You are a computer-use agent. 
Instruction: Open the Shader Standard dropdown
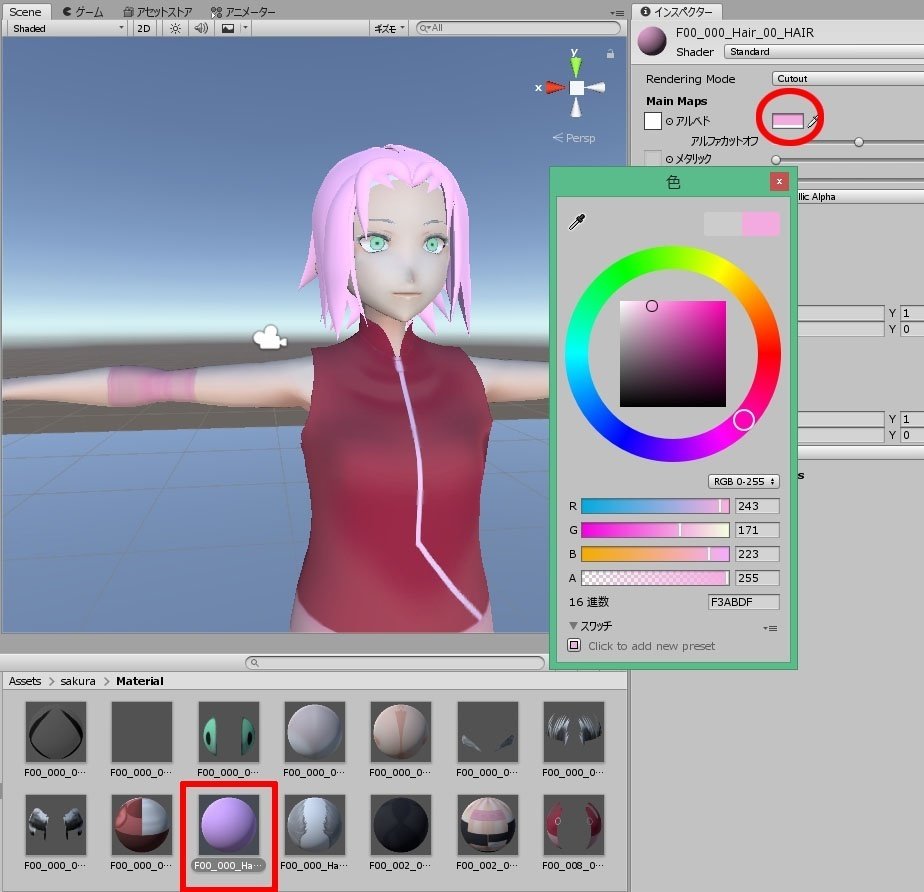click(x=823, y=52)
